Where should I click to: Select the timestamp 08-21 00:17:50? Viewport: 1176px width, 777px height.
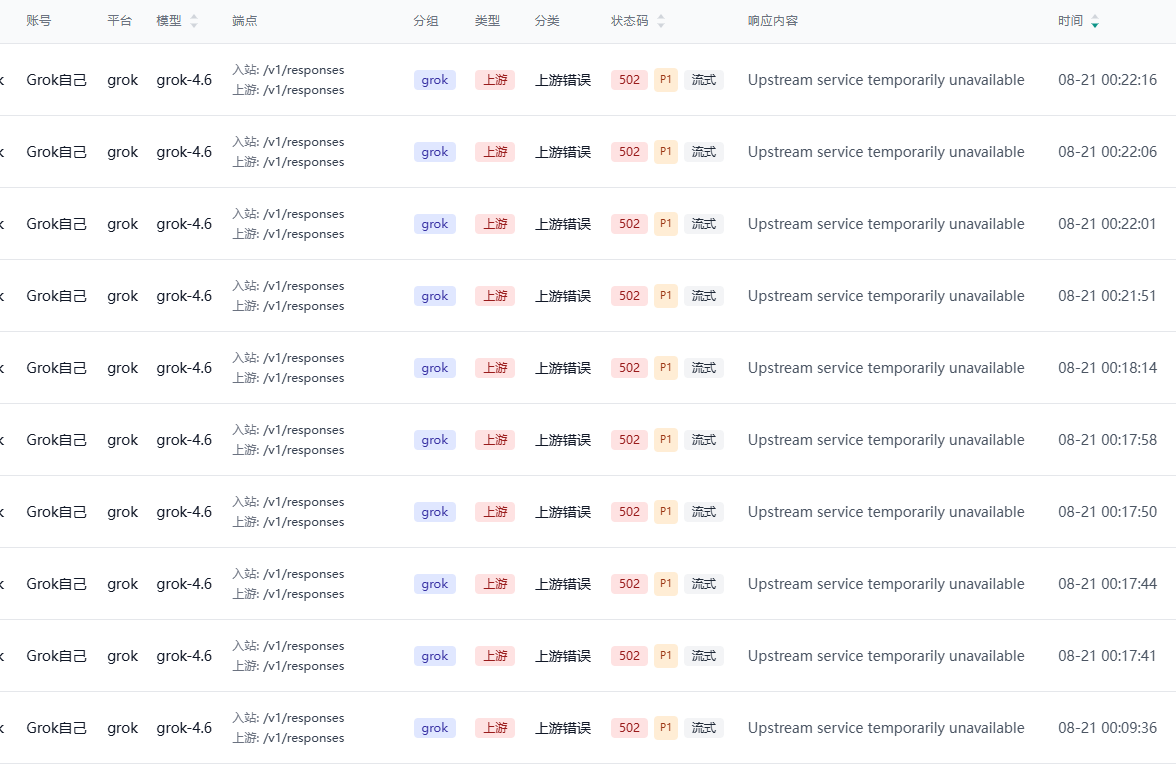point(1108,512)
